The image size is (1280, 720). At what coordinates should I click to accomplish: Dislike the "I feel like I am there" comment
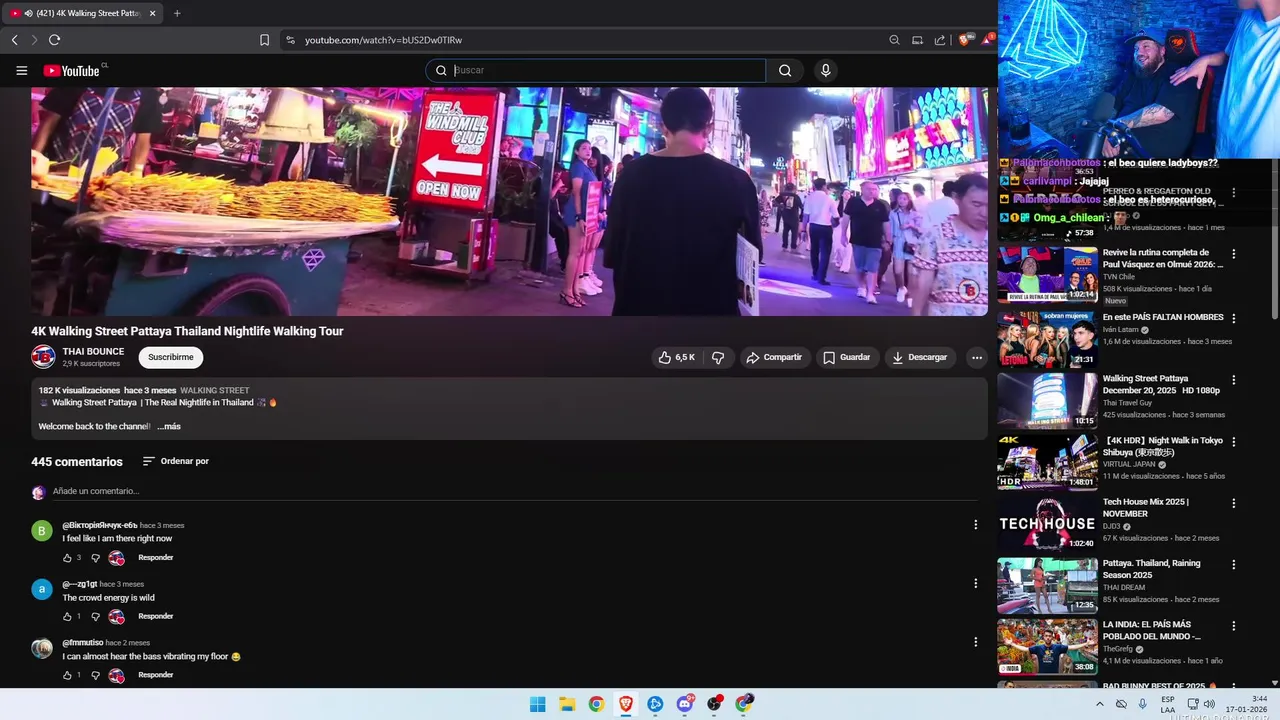[96, 558]
